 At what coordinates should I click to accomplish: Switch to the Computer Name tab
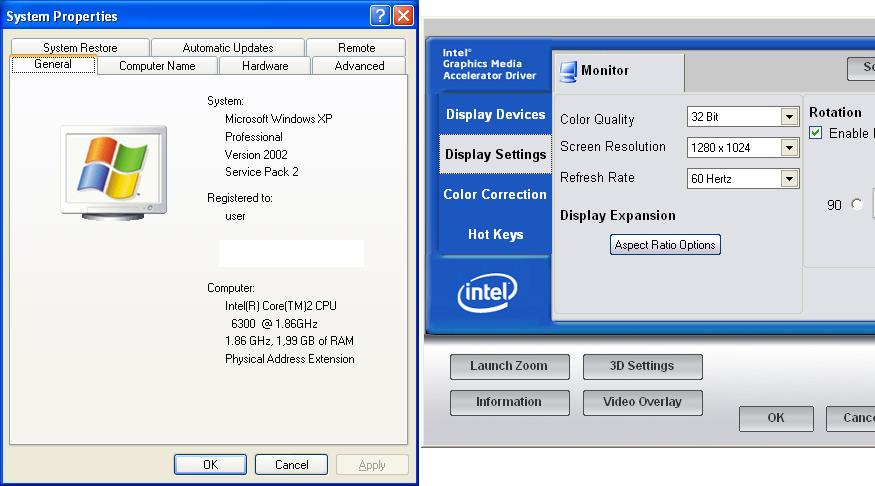pyautogui.click(x=157, y=66)
